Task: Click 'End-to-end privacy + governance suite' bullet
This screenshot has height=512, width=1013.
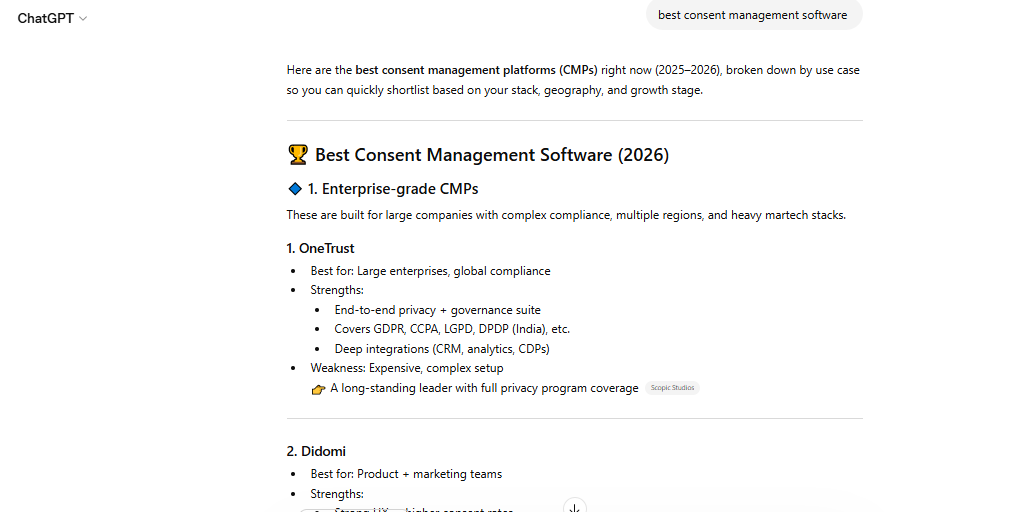Action: click(x=437, y=310)
